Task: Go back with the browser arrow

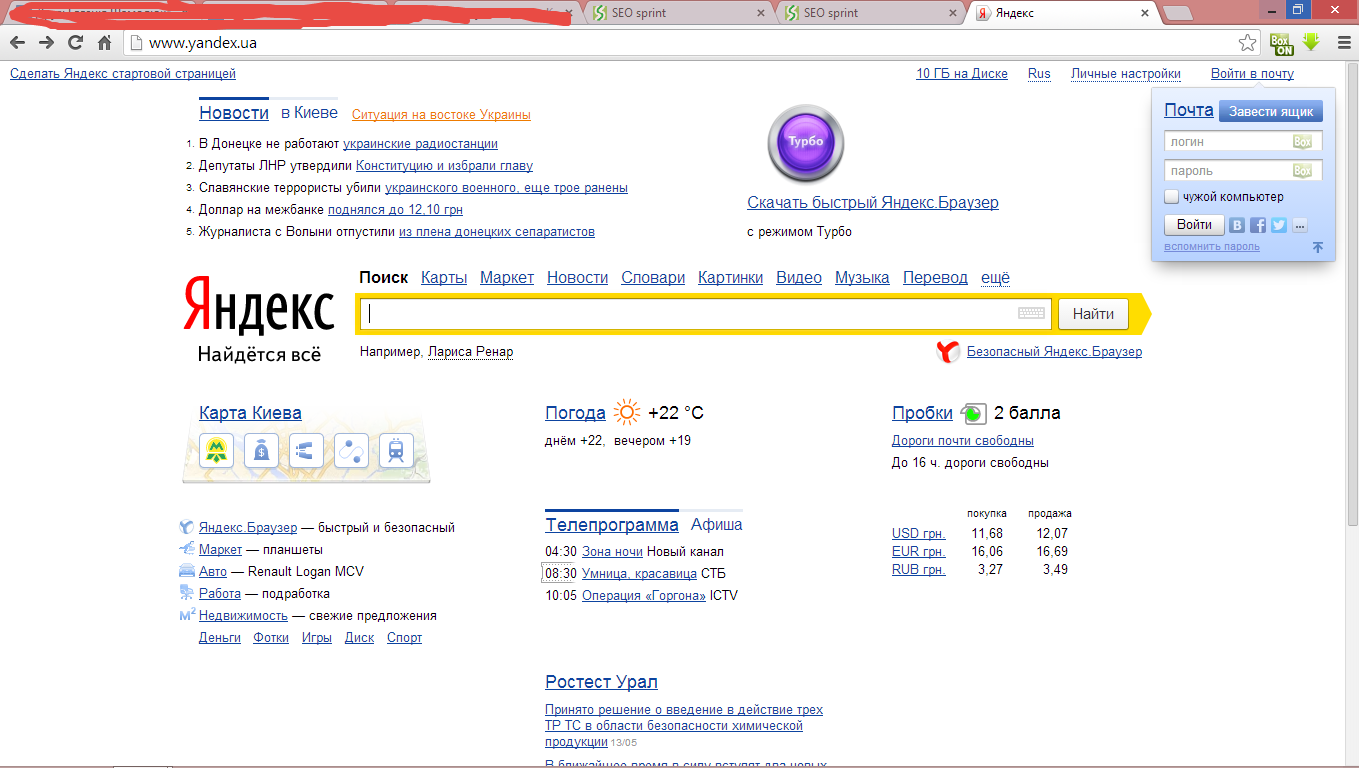Action: (x=18, y=42)
